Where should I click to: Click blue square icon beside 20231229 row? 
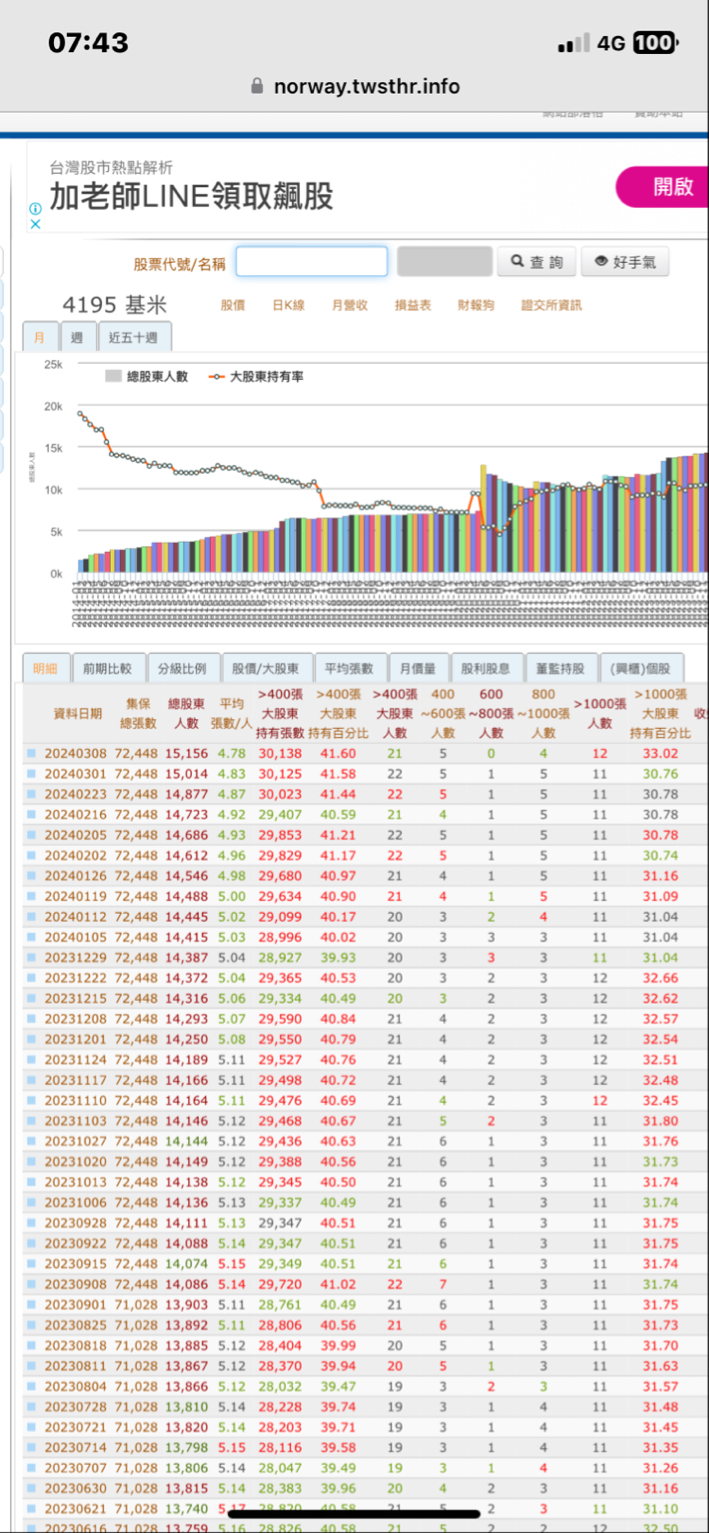point(31,958)
